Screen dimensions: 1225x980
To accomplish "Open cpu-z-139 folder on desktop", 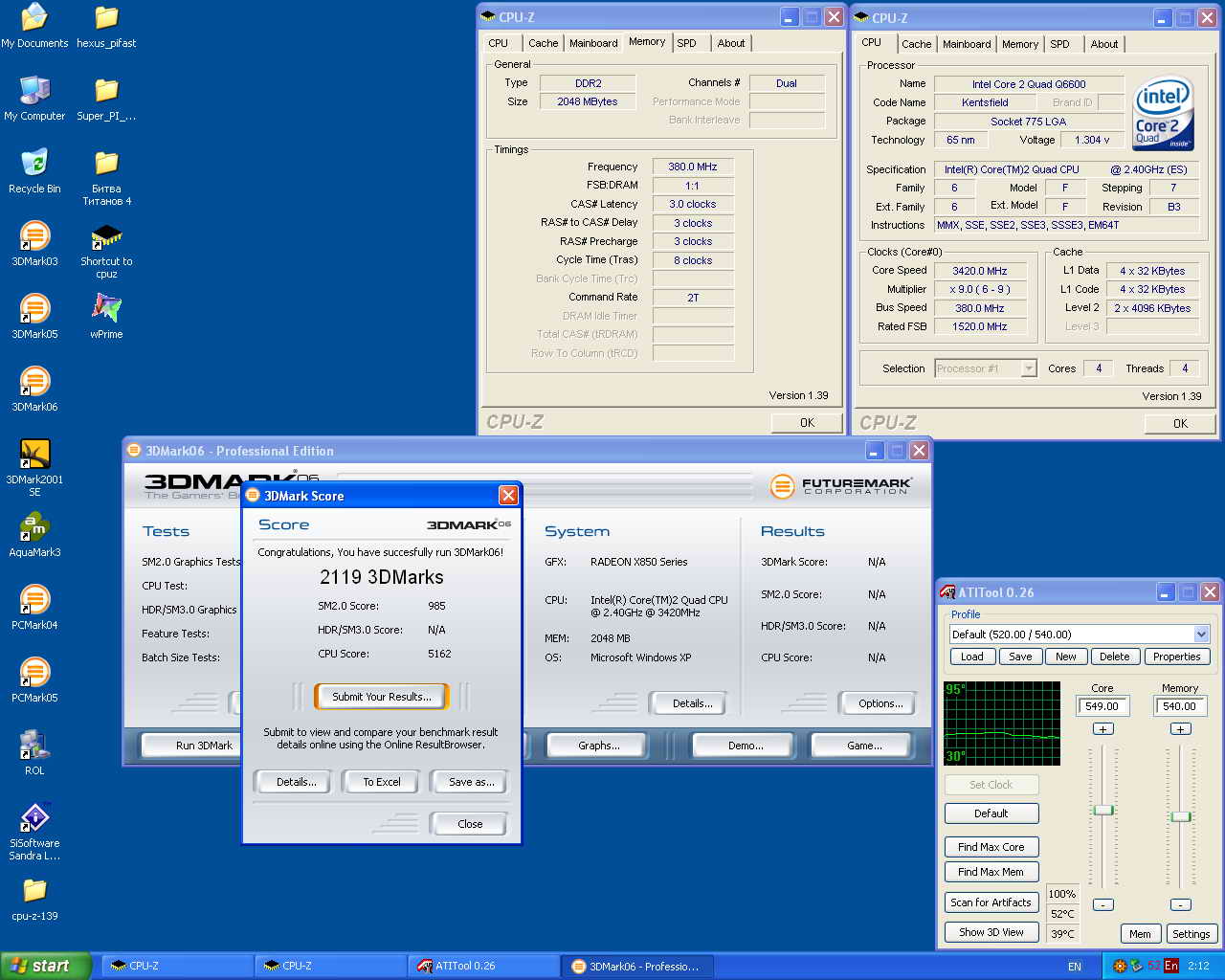I will point(34,898).
